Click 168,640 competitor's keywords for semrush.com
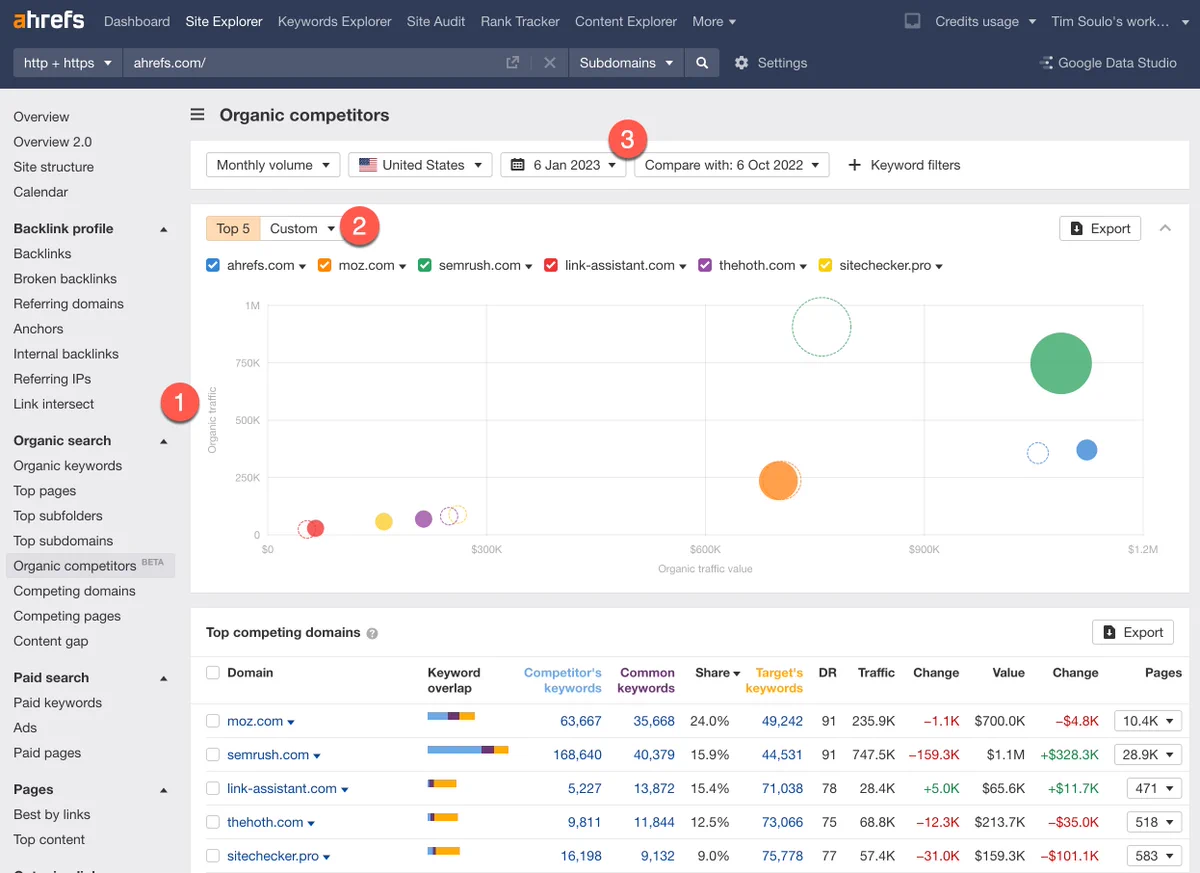1200x873 pixels. 576,755
